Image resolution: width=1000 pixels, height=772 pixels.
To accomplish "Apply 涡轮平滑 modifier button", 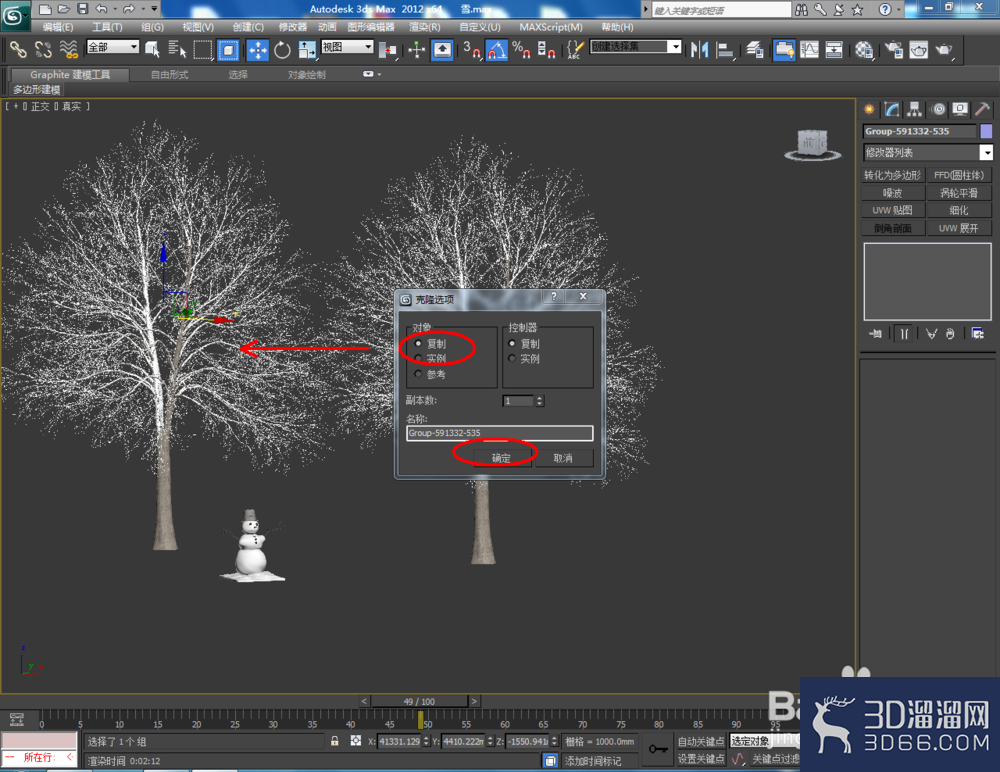I will (x=959, y=193).
